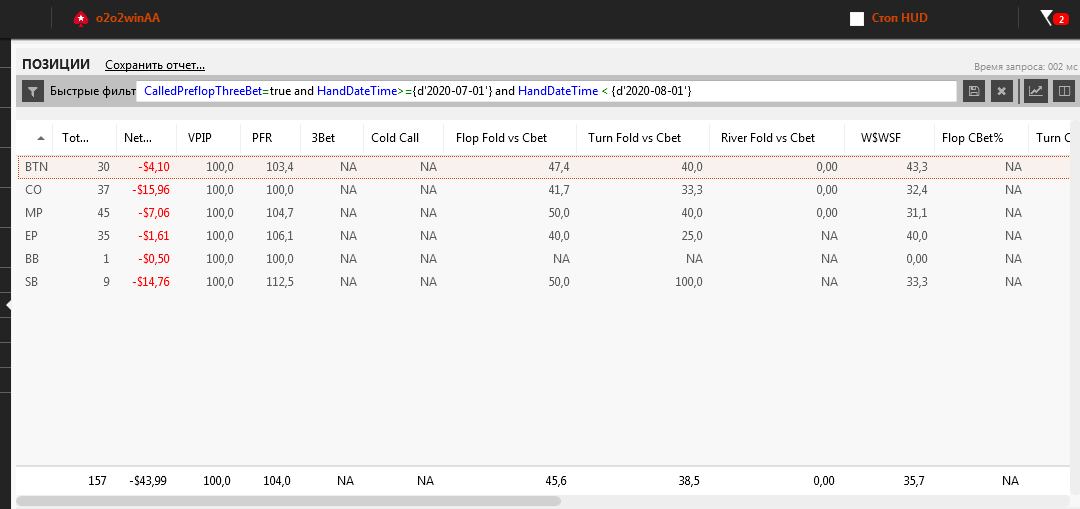Click the net value -$14,76

[149, 282]
